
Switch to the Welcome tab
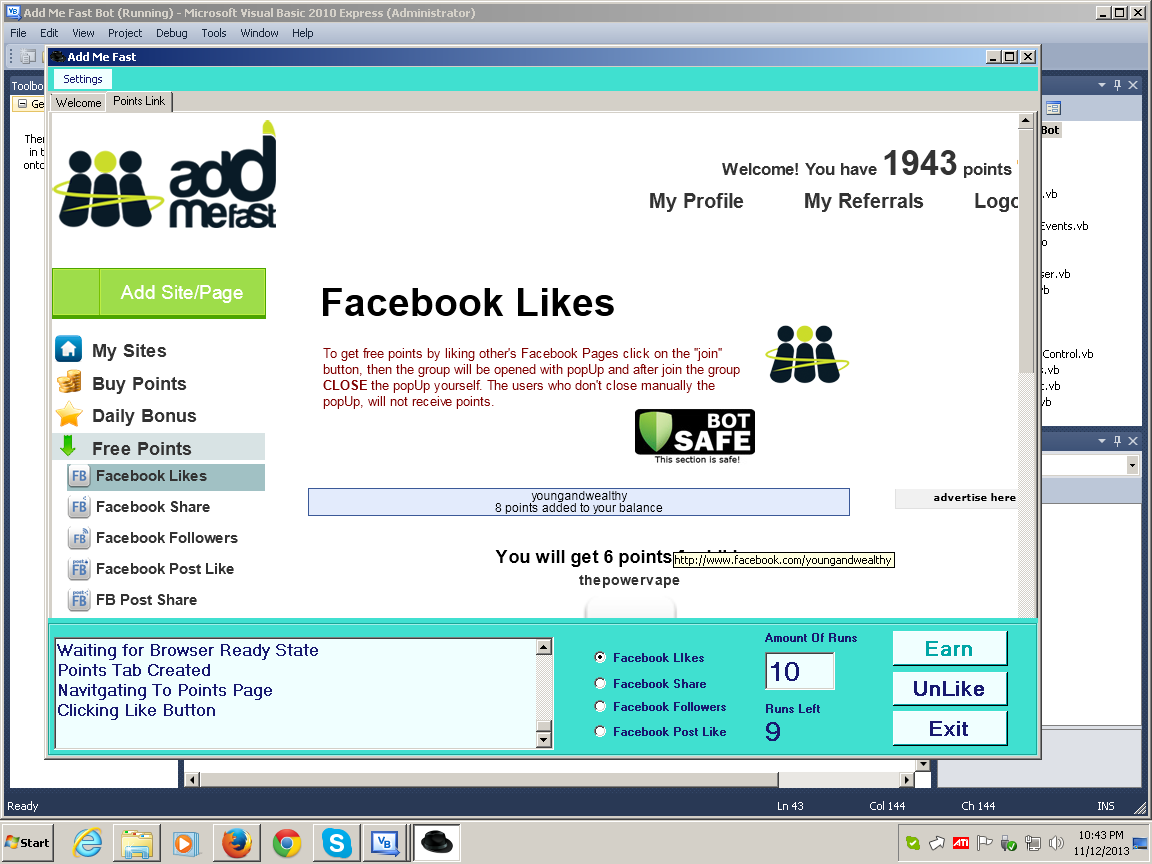[x=79, y=103]
